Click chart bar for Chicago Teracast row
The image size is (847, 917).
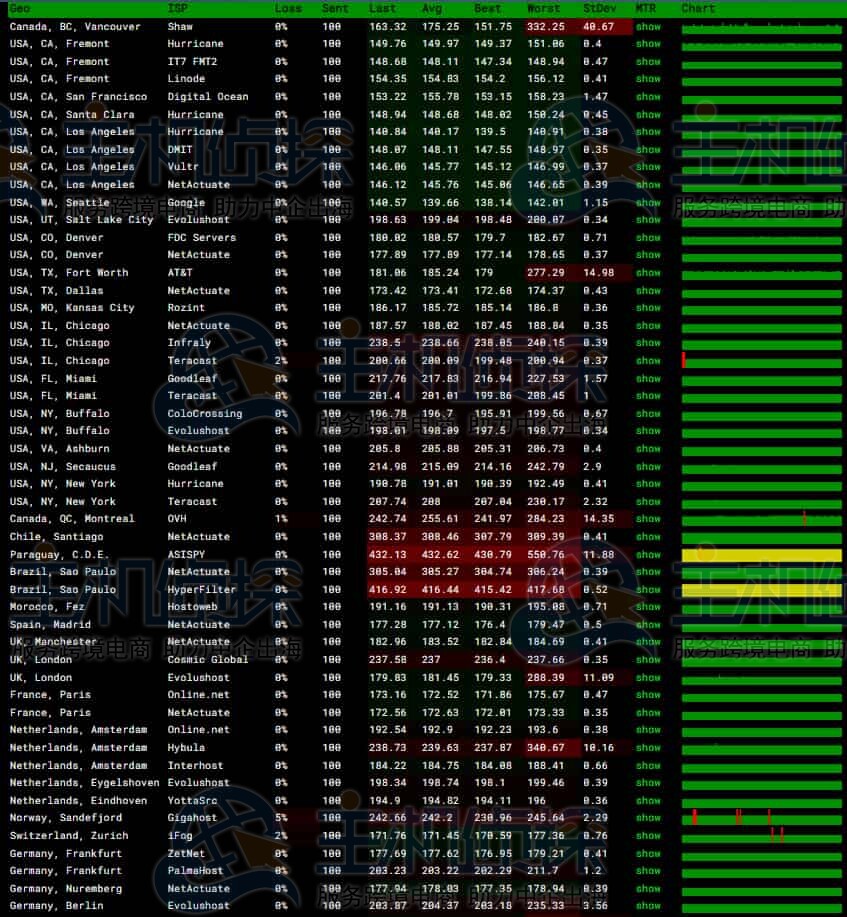coord(762,362)
